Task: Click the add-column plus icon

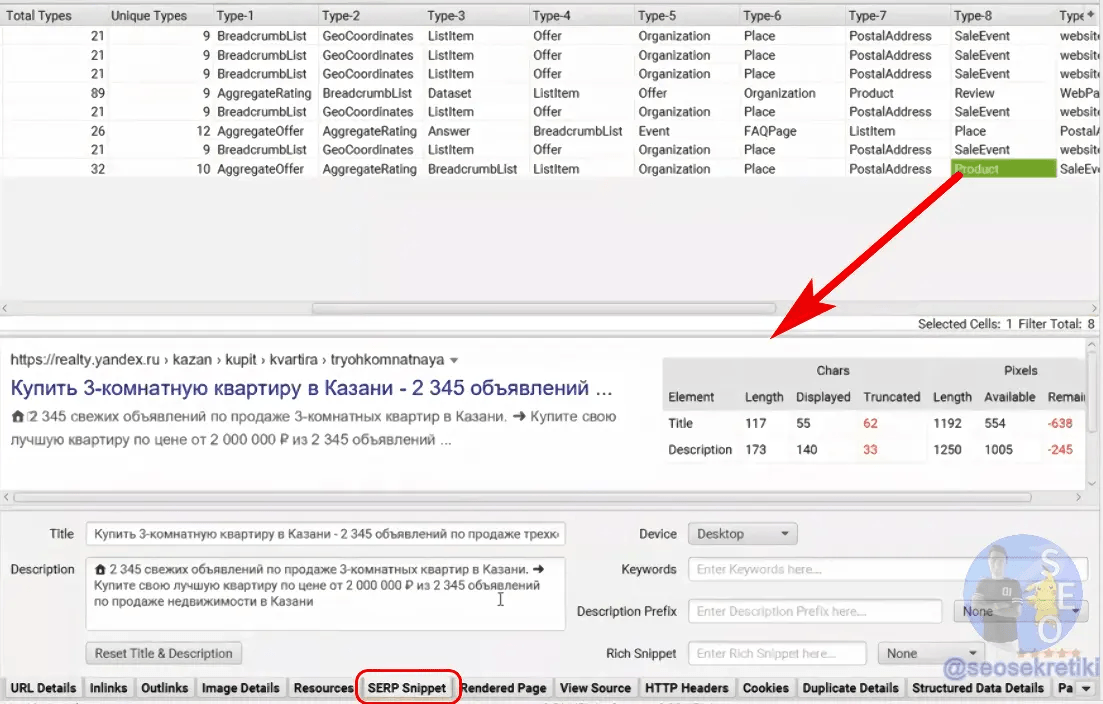Action: click(x=1091, y=14)
